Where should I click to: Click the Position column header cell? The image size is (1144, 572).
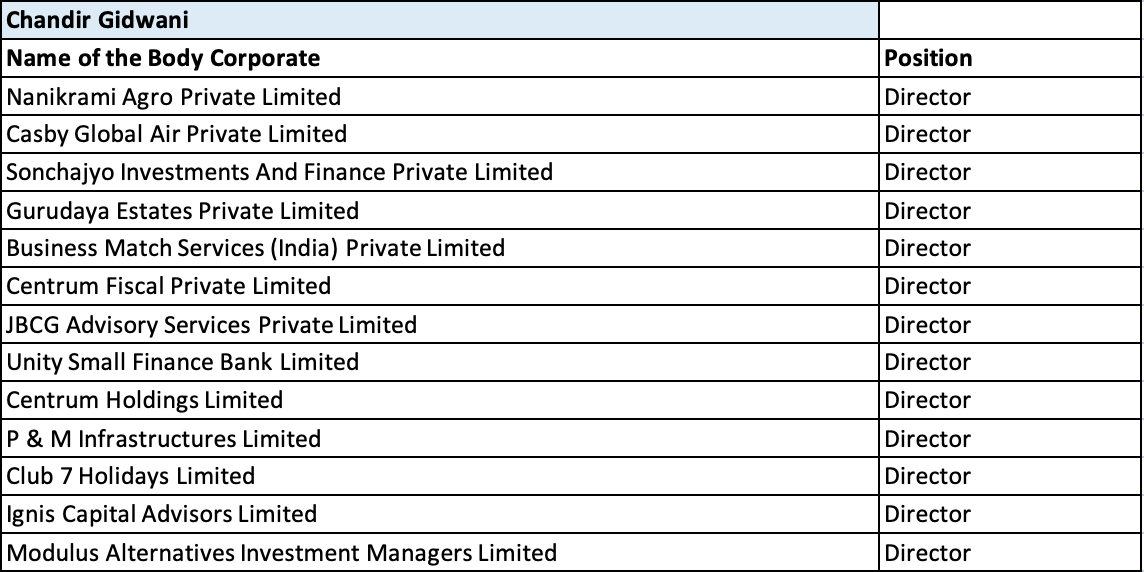tap(1010, 58)
